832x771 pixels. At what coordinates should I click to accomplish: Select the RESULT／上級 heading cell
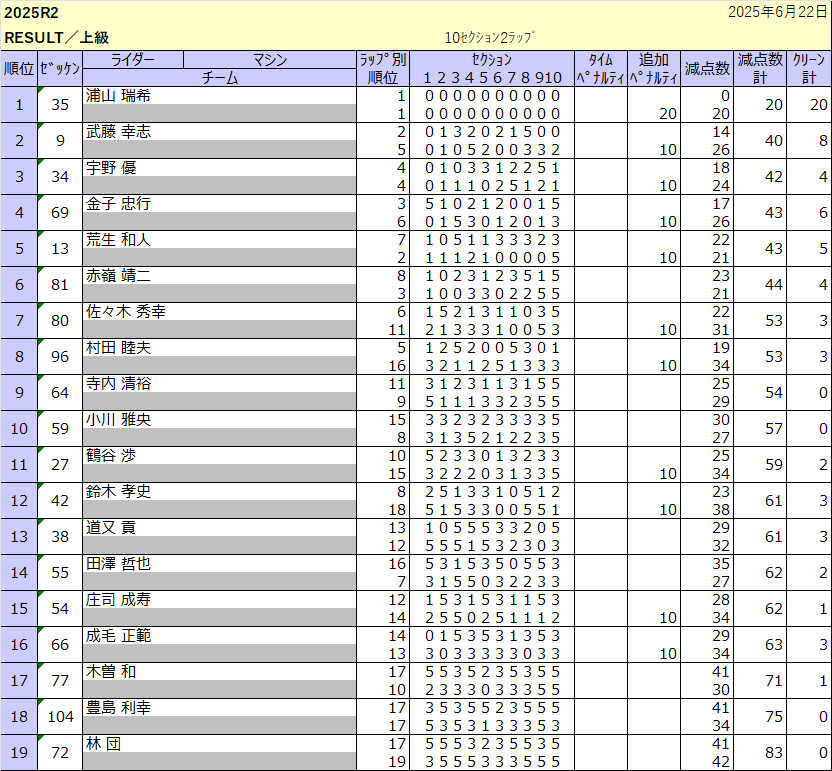coord(57,38)
